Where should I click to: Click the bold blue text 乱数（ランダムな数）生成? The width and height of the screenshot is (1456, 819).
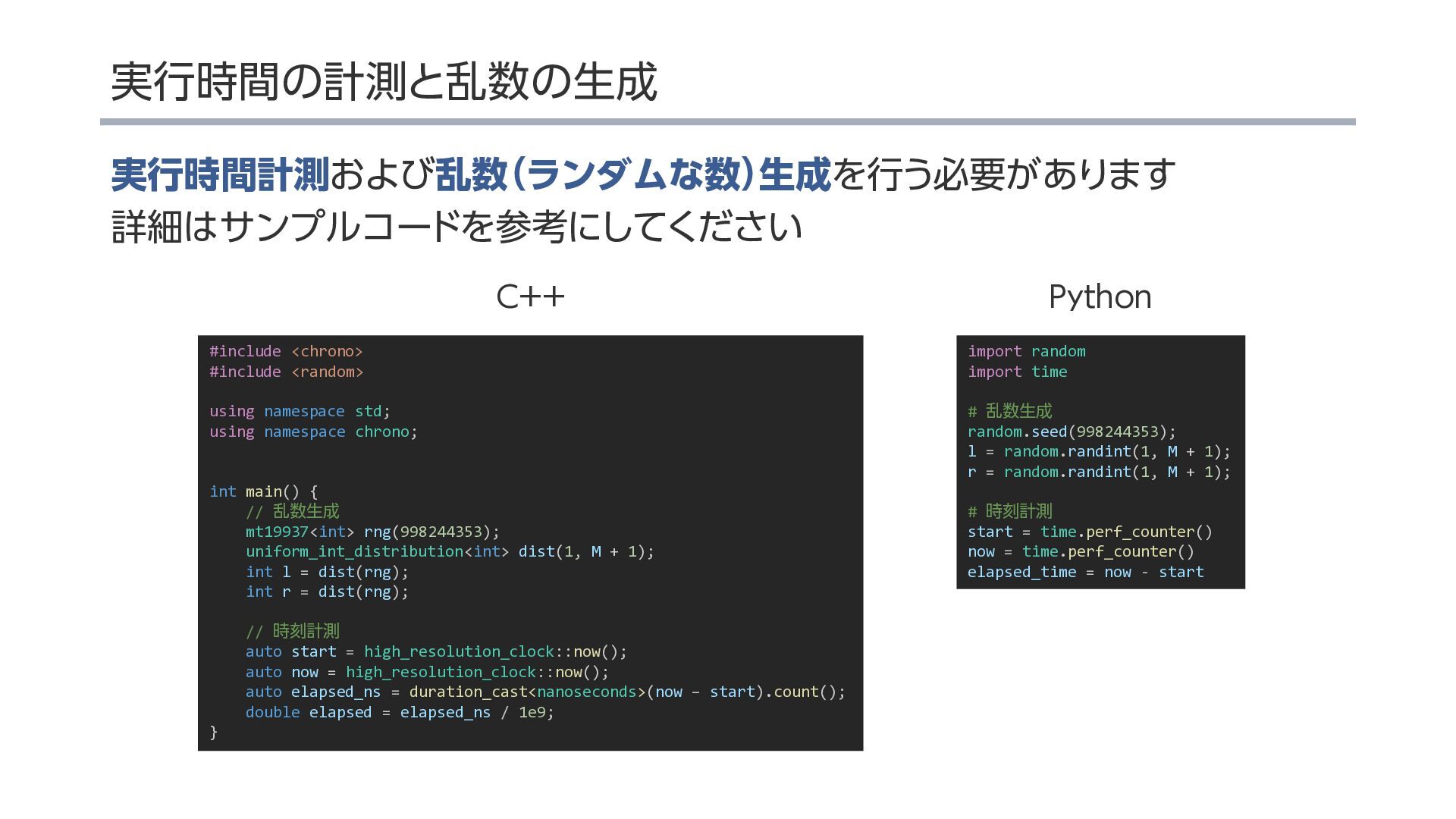(x=633, y=174)
